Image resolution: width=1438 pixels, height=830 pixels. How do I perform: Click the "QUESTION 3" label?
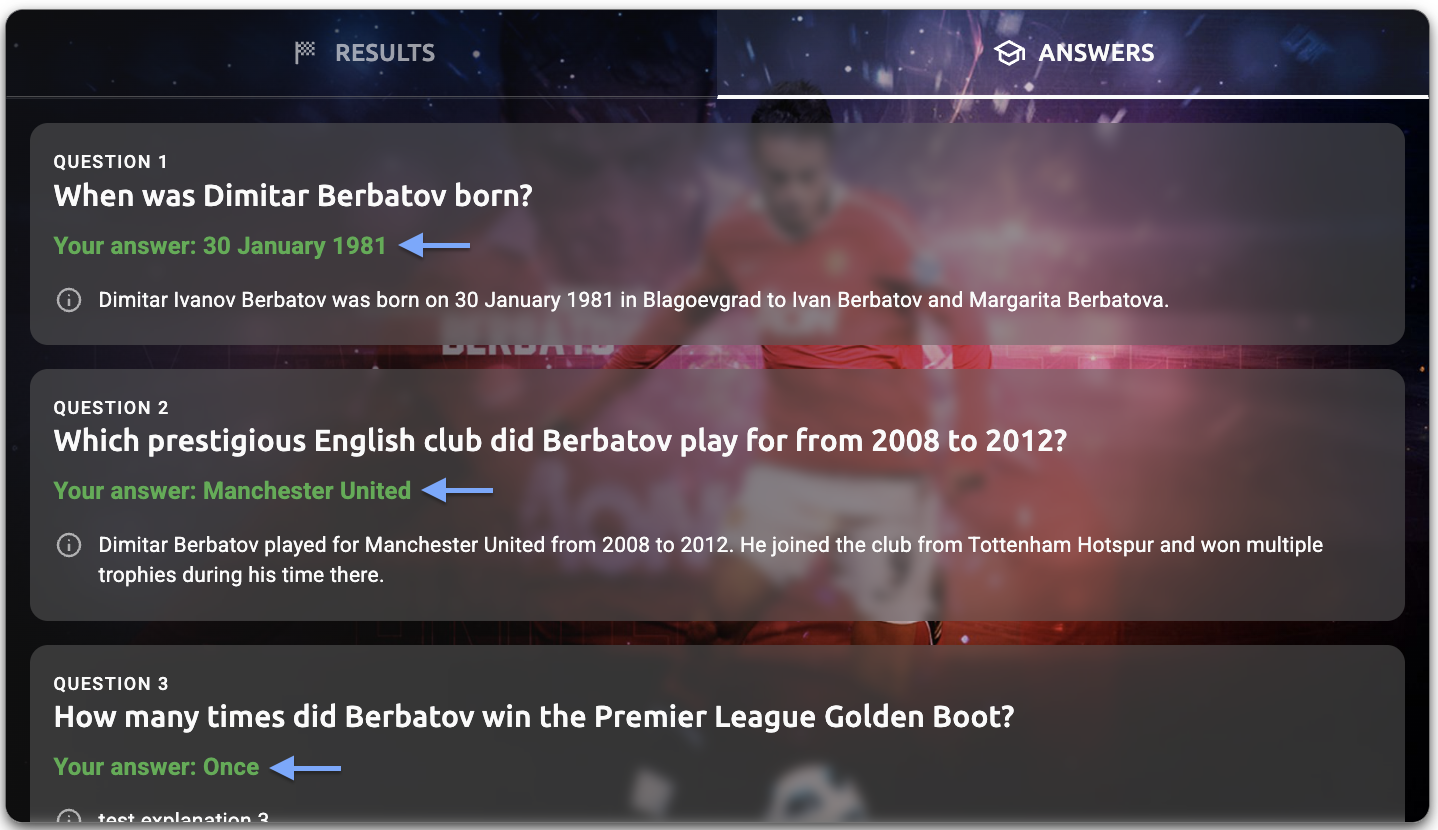tap(111, 684)
